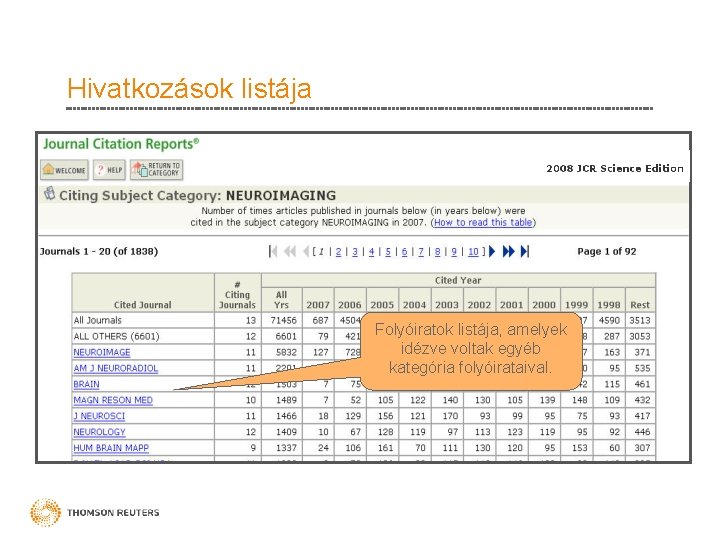The width and height of the screenshot is (720, 540).
Task: Click the Welcome home button
Action: point(64,170)
